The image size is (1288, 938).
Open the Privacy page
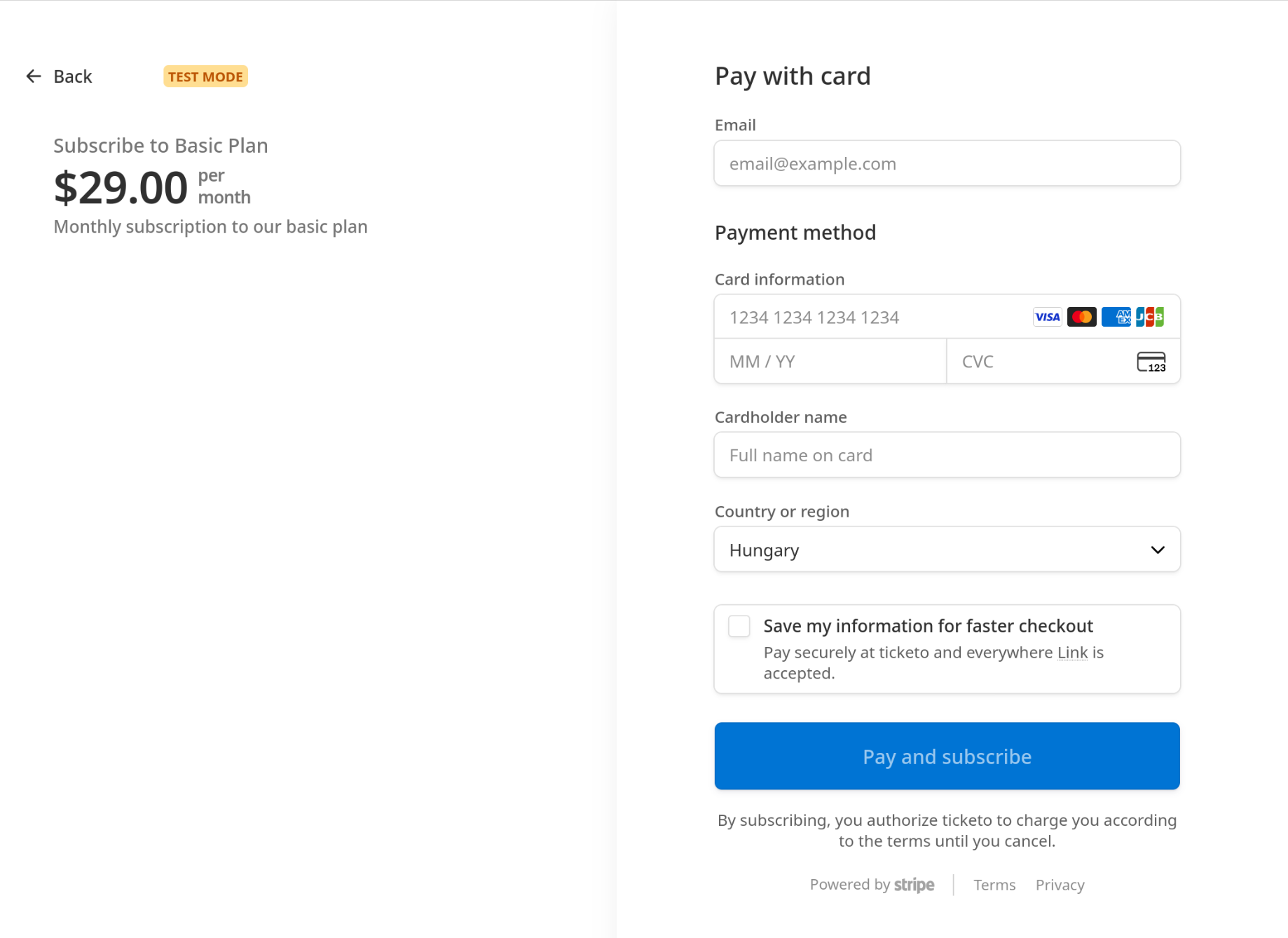coord(1060,885)
